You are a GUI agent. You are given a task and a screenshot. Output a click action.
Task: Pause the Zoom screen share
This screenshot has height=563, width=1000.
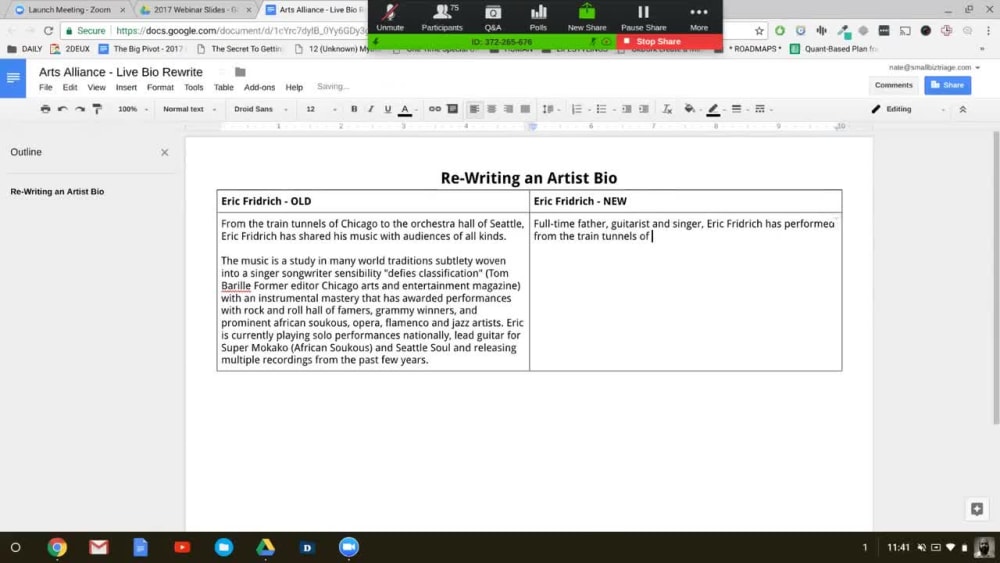(x=643, y=17)
